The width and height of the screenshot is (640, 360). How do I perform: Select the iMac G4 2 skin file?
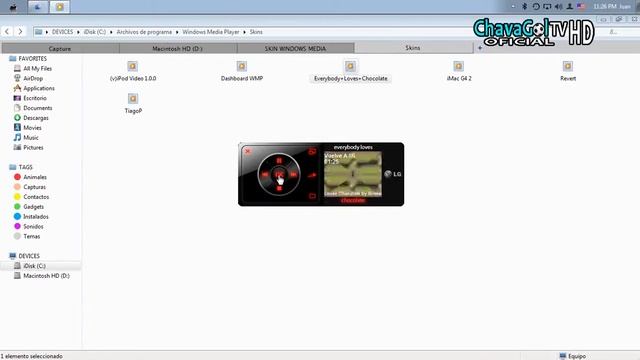[459, 71]
